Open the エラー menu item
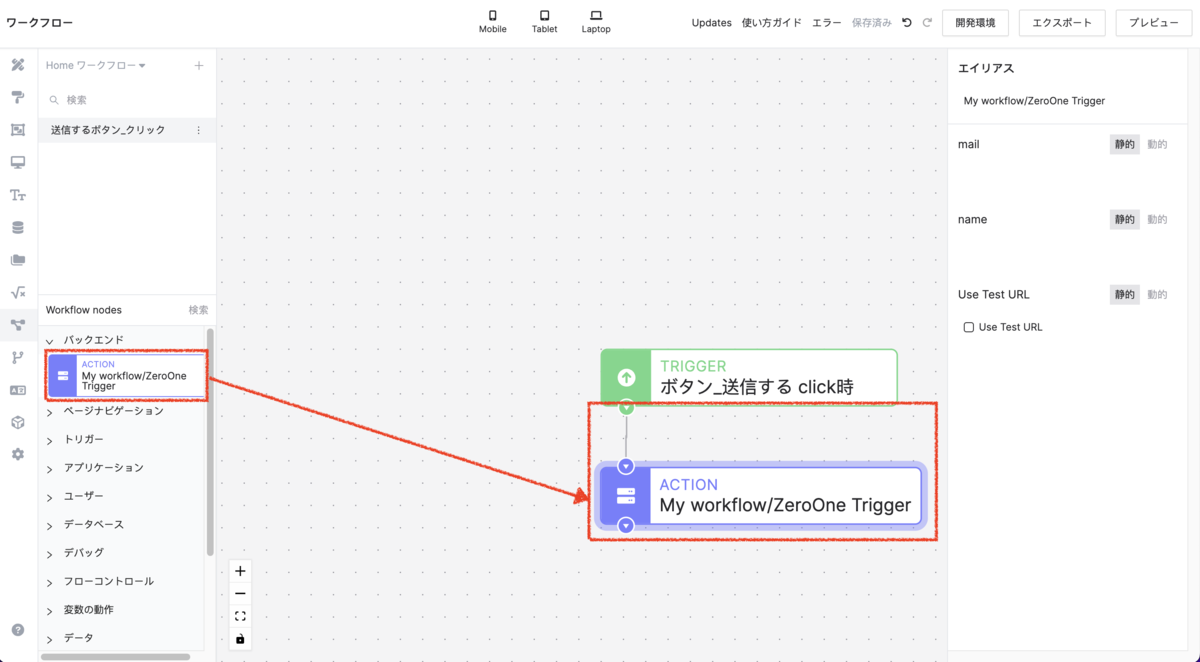Image resolution: width=1200 pixels, height=662 pixels. coord(827,22)
